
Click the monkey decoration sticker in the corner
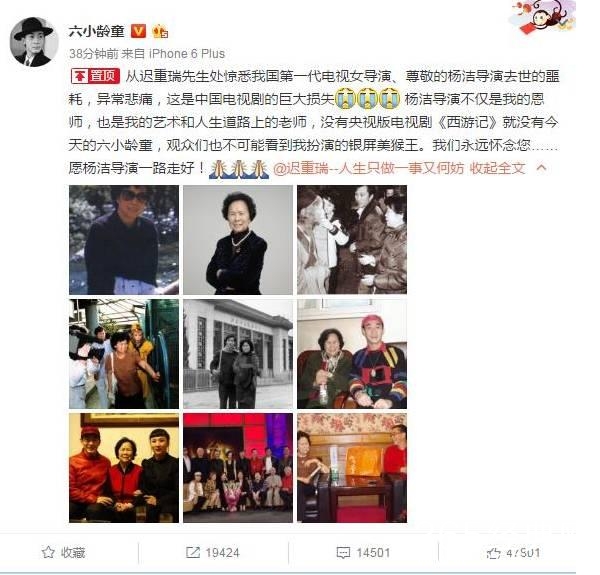543,16
